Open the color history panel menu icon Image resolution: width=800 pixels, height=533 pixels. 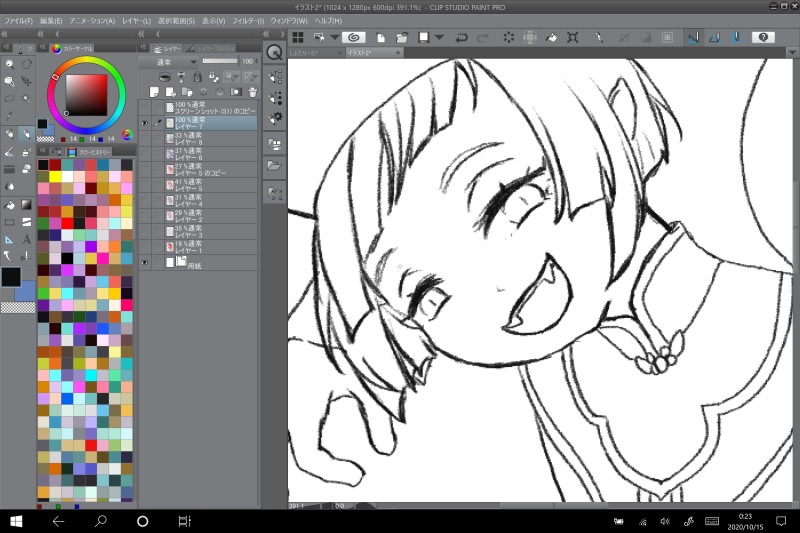[42, 151]
